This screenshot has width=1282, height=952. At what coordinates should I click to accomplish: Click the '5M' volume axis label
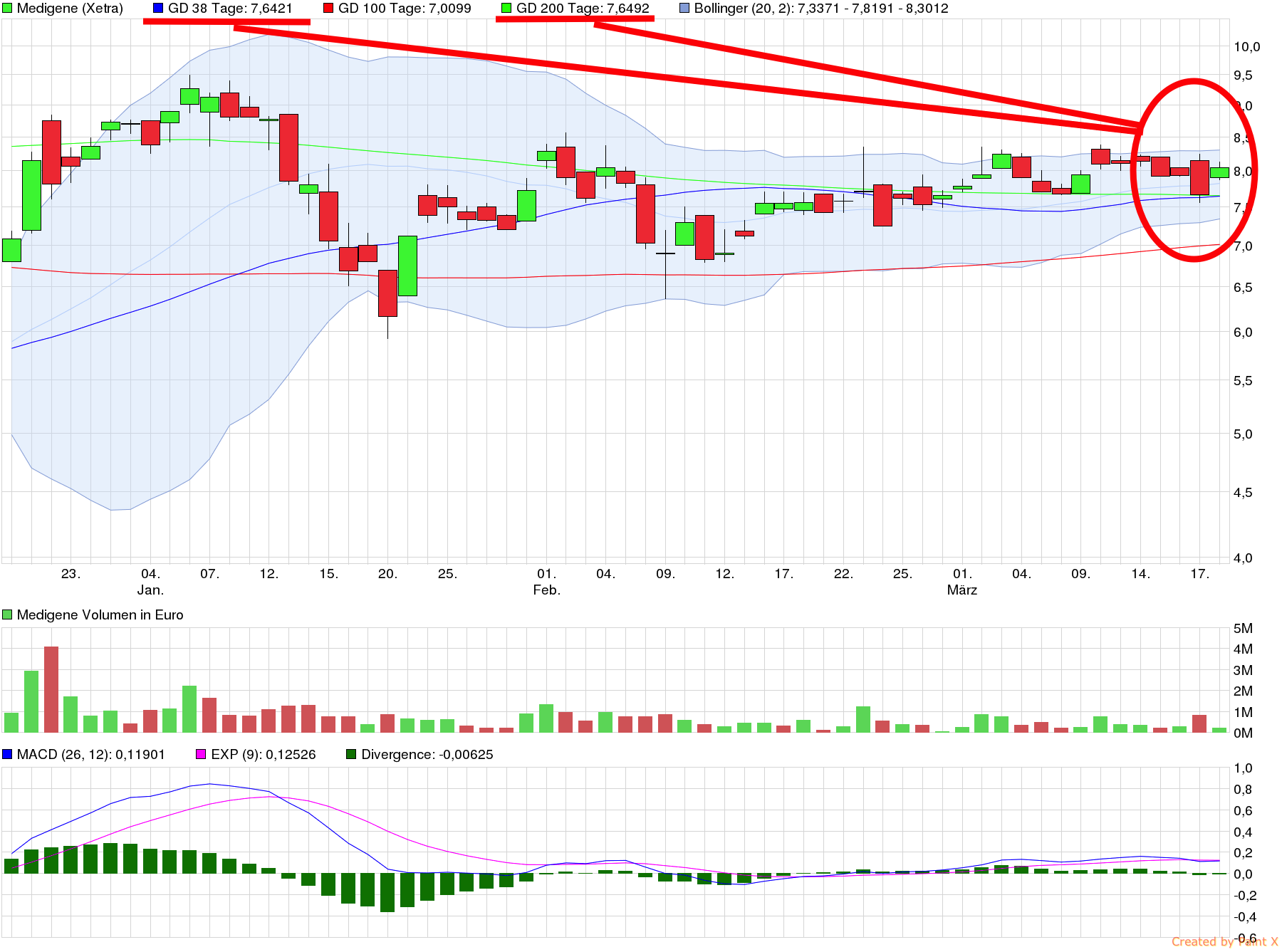click(1243, 629)
